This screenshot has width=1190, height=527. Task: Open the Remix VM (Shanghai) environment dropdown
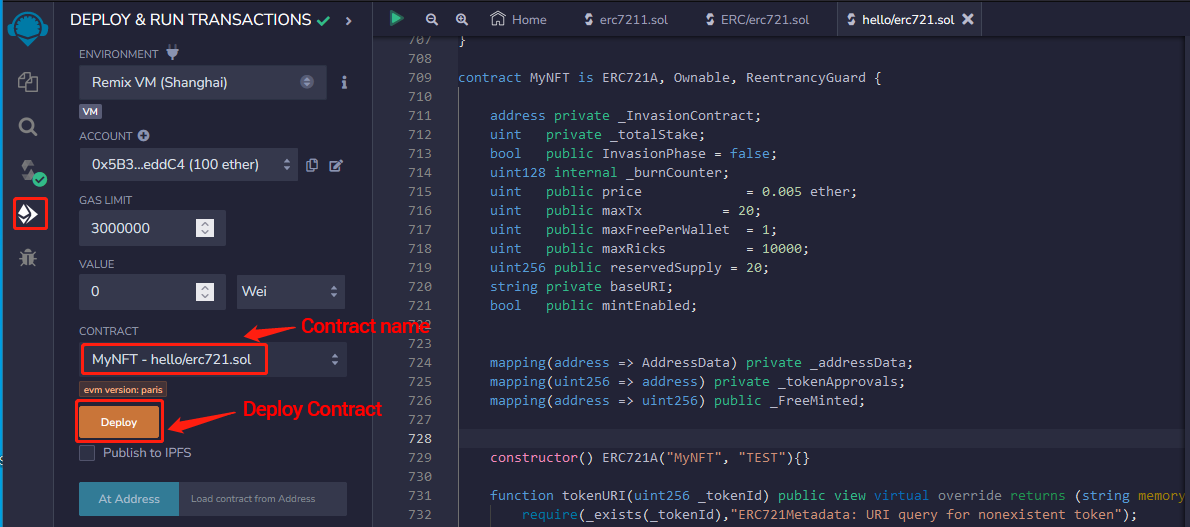point(203,82)
